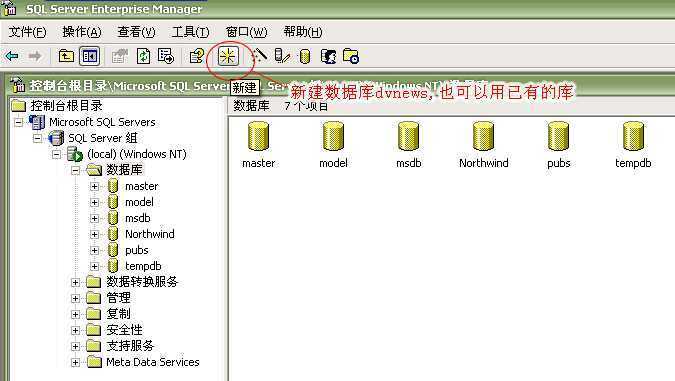This screenshot has width=675, height=381.
Task: Click the Help toolbar icon
Action: tap(196, 56)
